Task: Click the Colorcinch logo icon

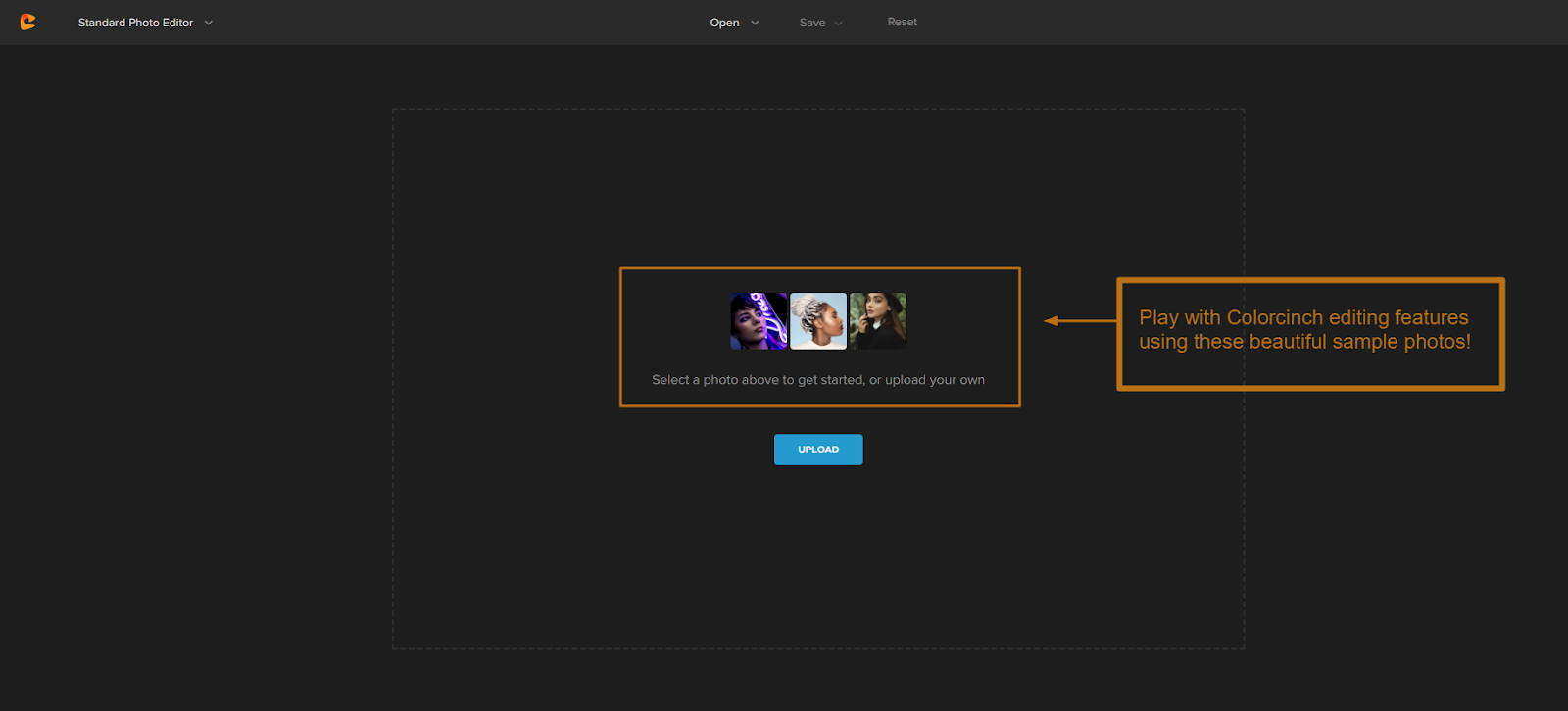Action: pos(27,22)
